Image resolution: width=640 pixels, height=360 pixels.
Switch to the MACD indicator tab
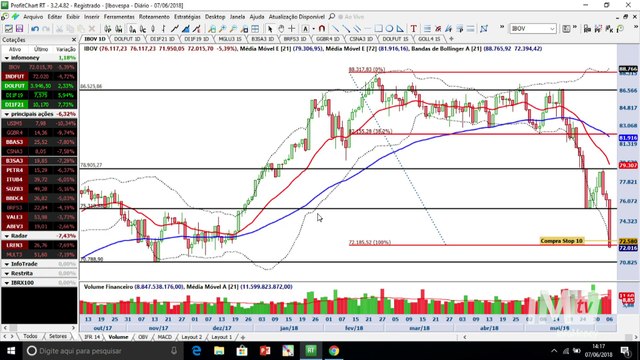pyautogui.click(x=164, y=337)
